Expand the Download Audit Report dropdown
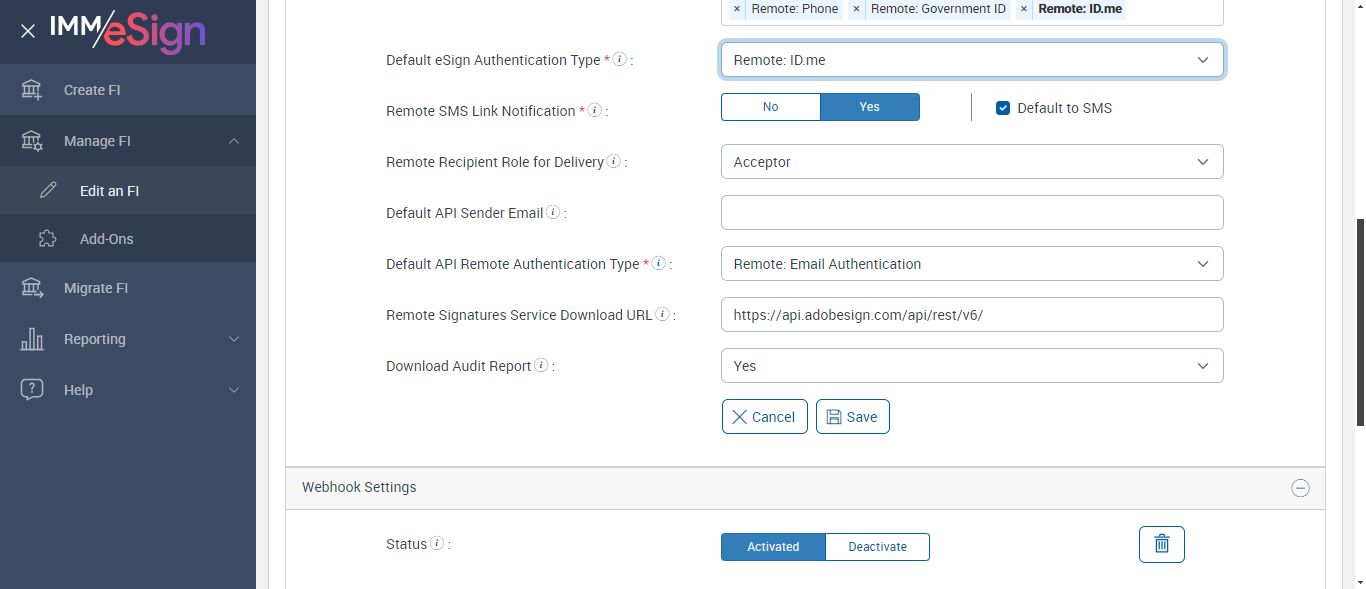1366x589 pixels. click(971, 366)
